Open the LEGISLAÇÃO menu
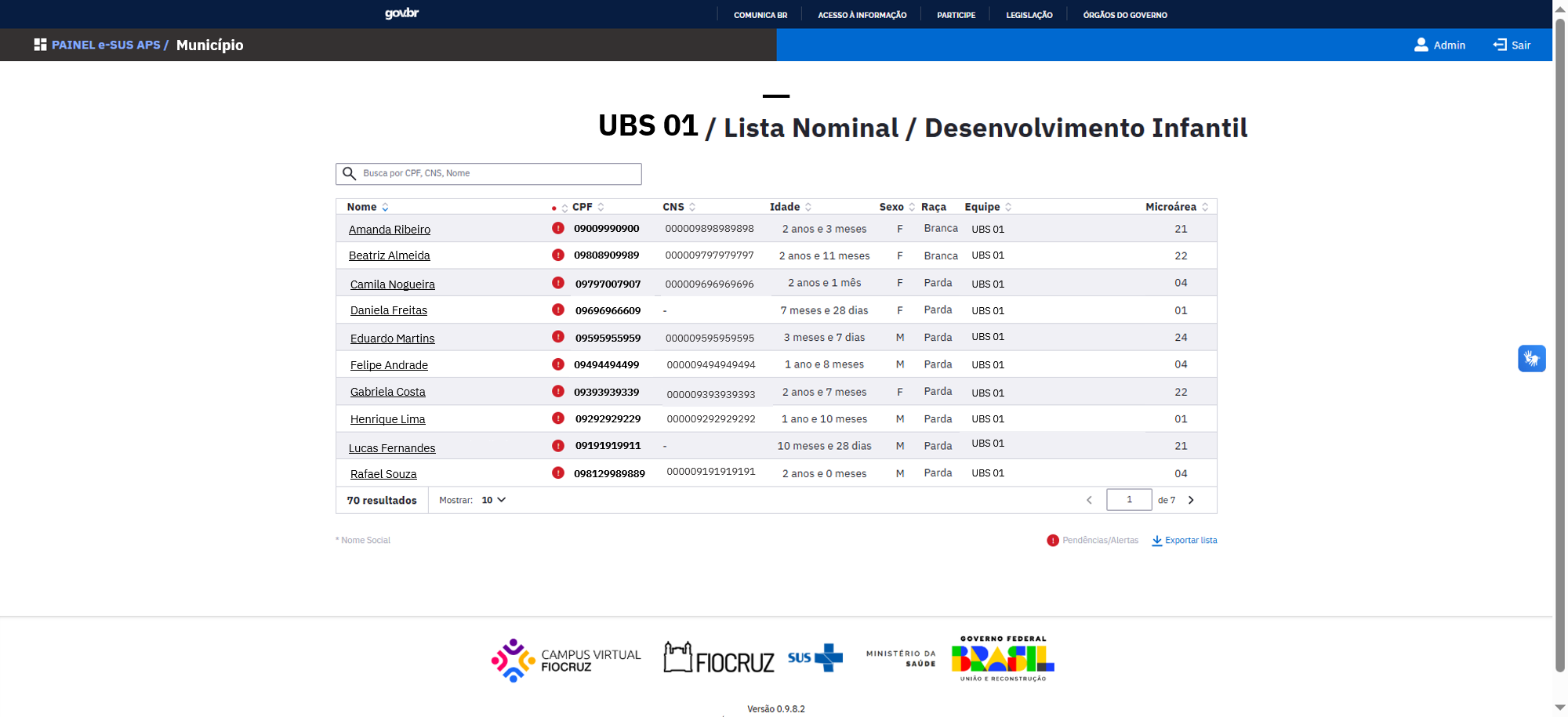 [x=1029, y=14]
